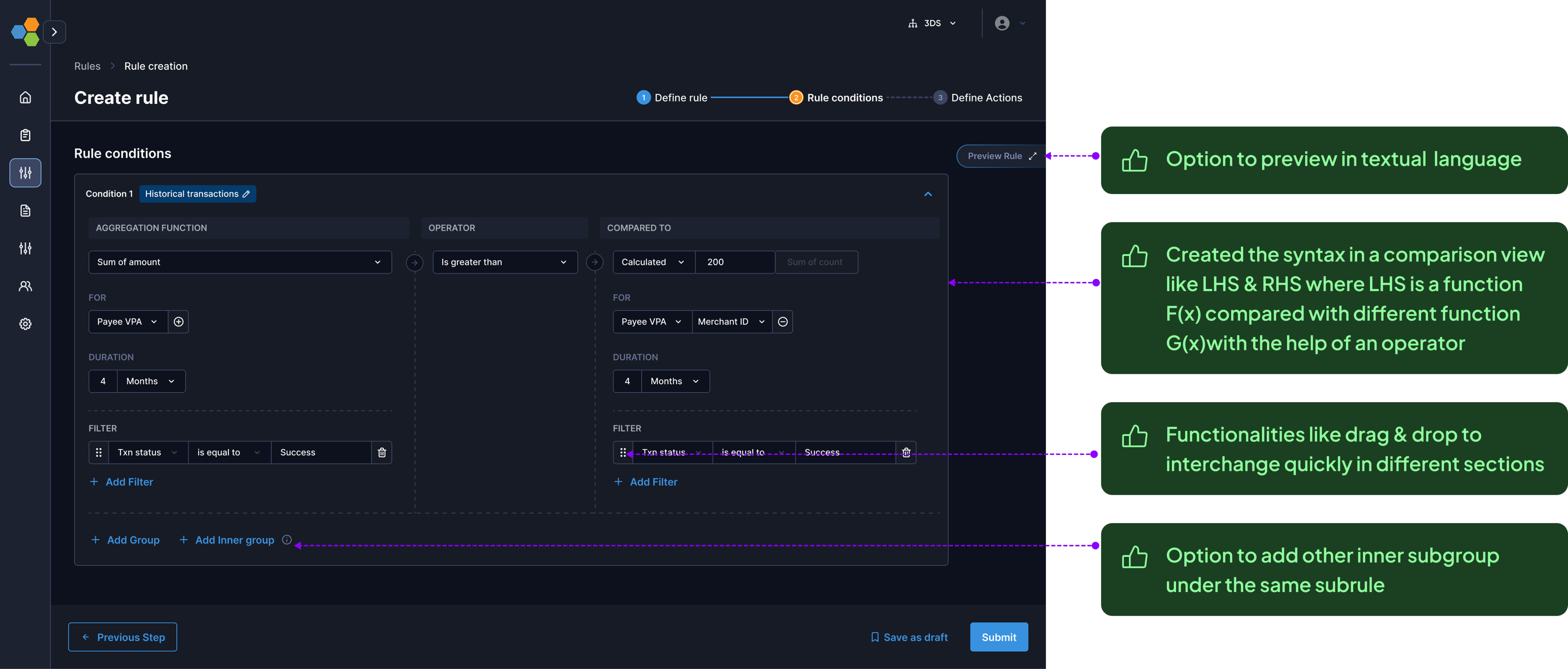Edit the Historical transactions tag
The height and width of the screenshot is (669, 1568).
tap(246, 194)
